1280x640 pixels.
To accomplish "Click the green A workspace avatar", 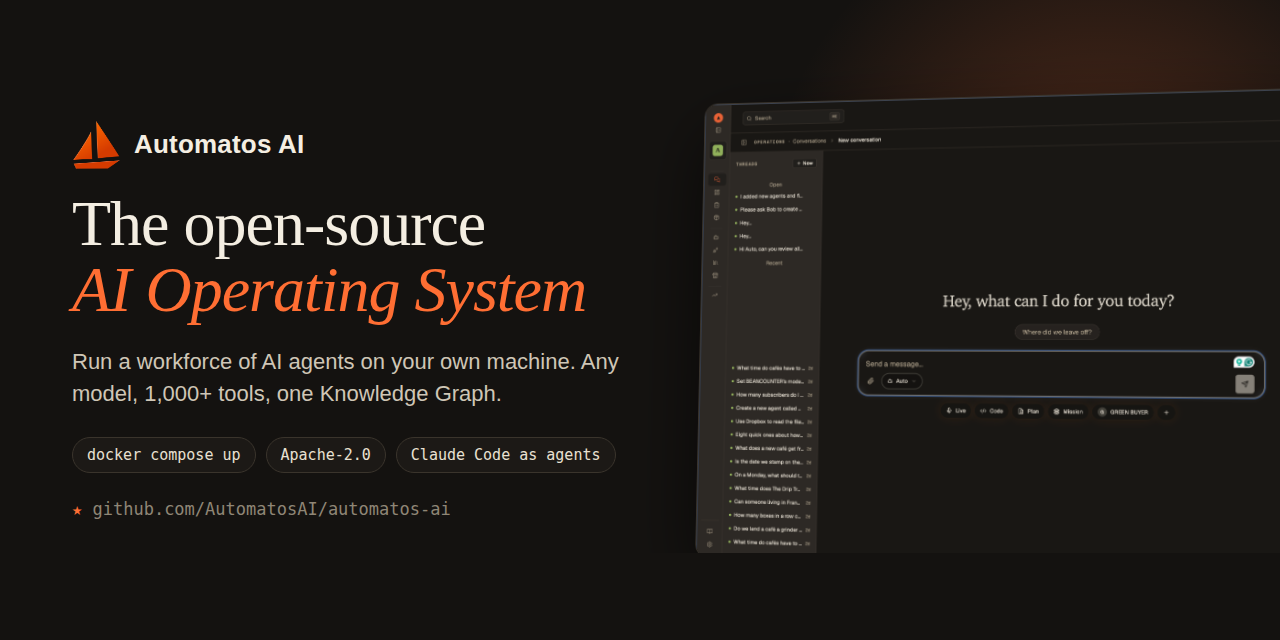I will click(x=717, y=150).
